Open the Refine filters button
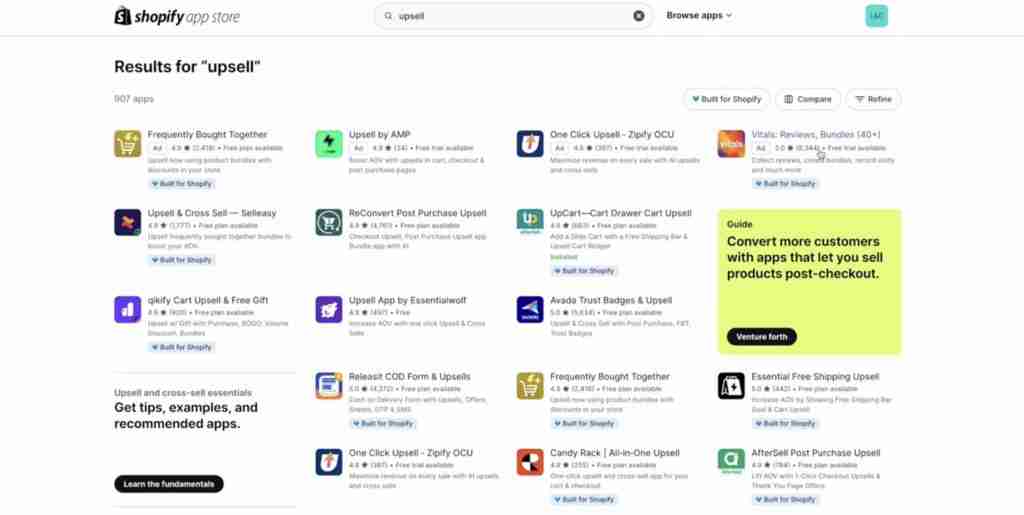Screen dimensions: 1024x515 tap(873, 99)
